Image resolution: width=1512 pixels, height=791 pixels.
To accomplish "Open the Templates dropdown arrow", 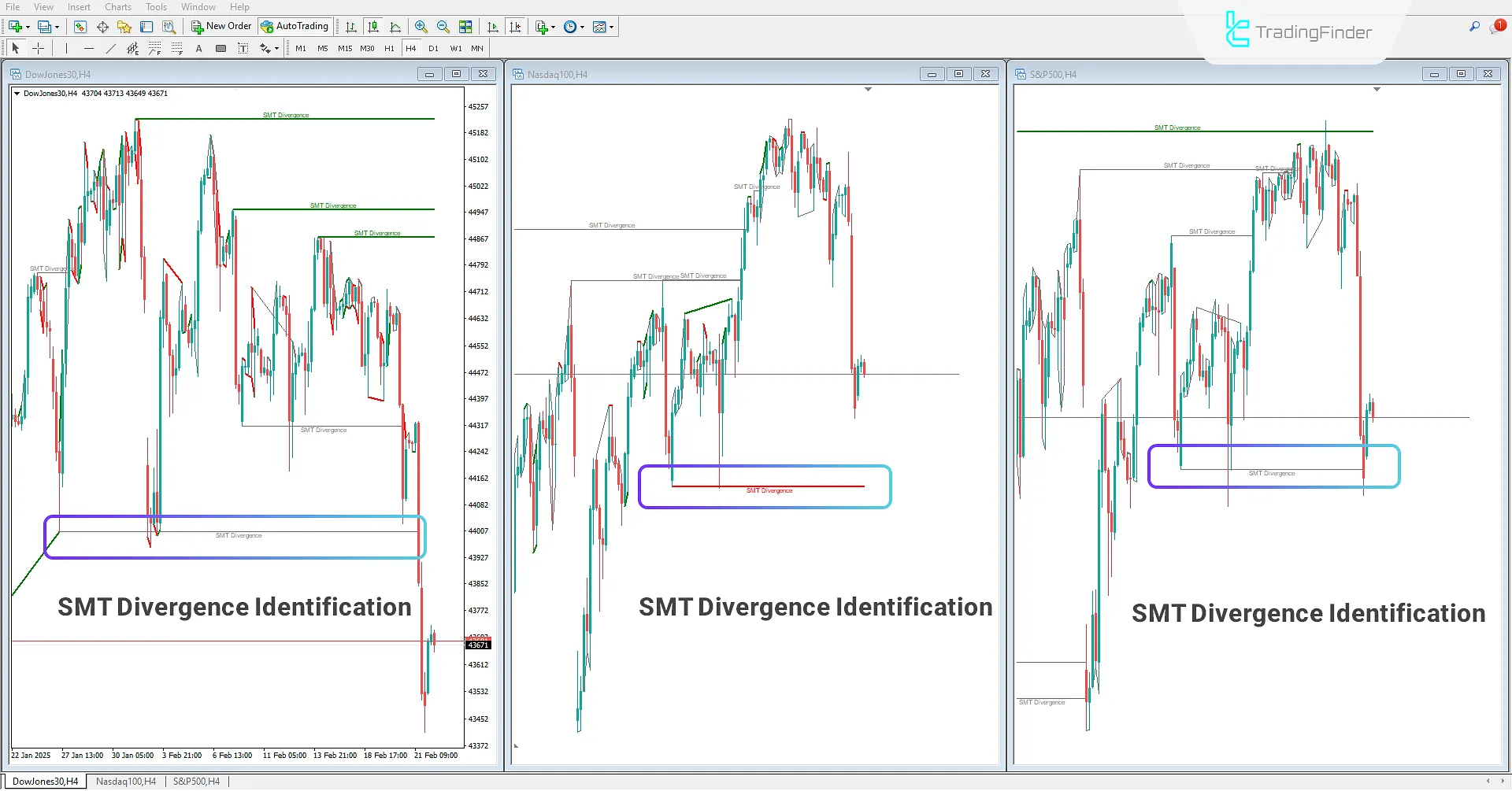I will coord(613,26).
